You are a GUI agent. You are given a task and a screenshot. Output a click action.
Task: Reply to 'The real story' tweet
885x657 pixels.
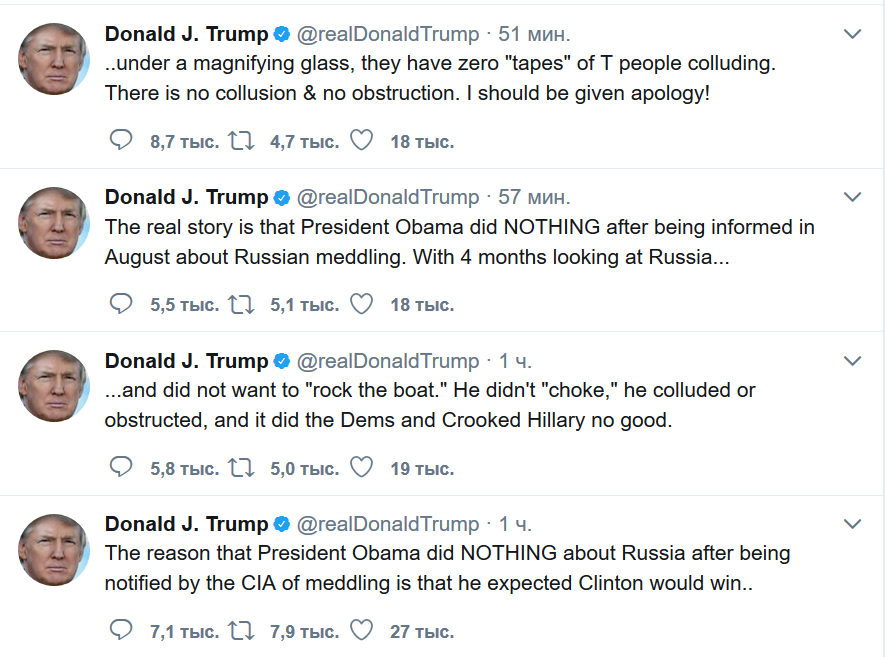pos(120,304)
